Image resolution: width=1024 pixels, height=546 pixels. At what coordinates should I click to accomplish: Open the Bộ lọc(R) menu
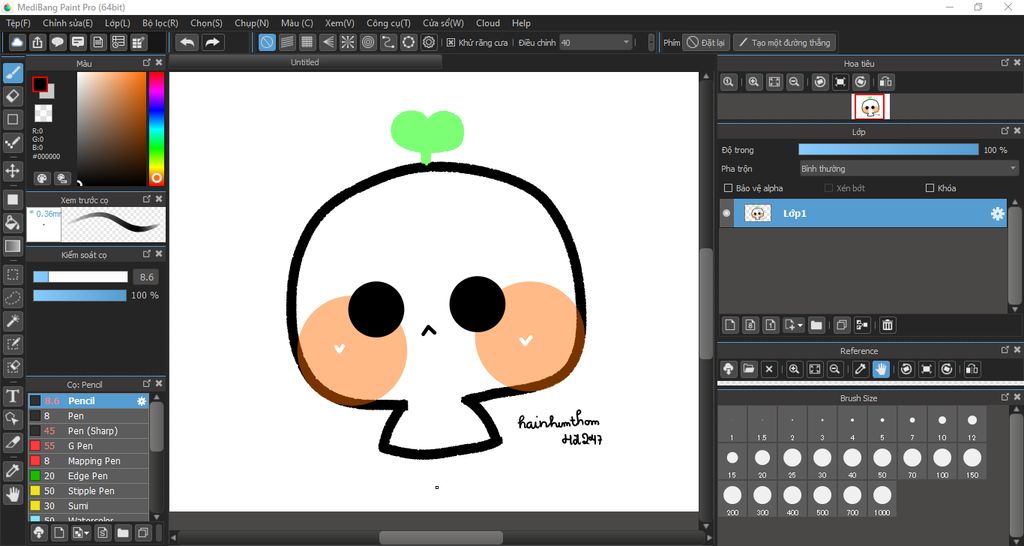[x=160, y=23]
